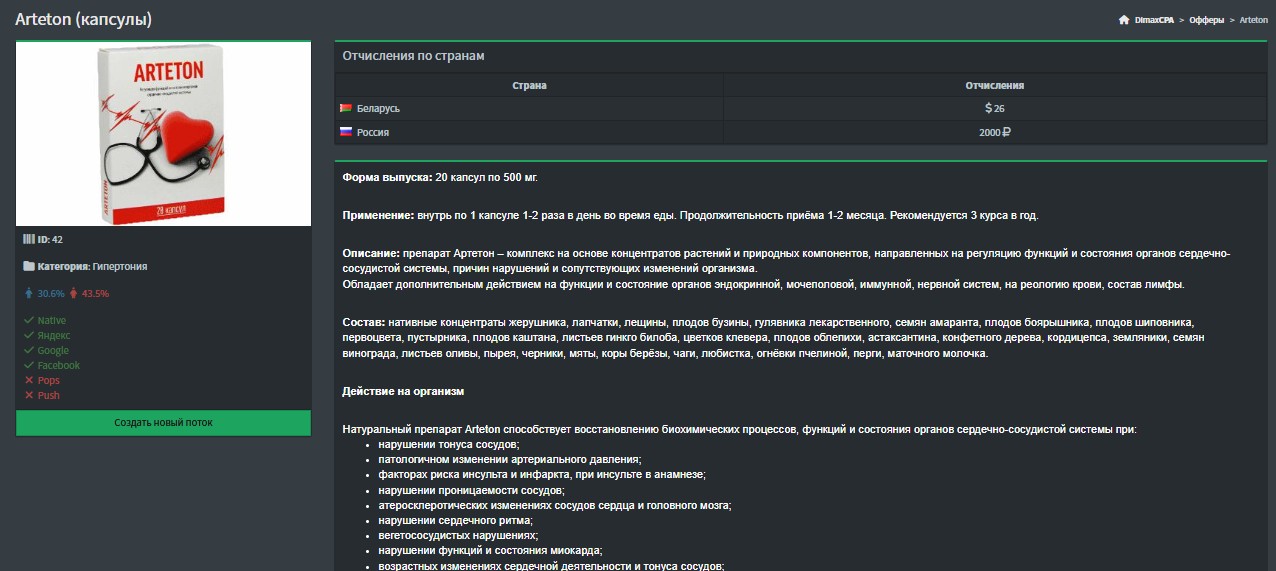
Task: Click the blue male audience icon
Action: (x=29, y=294)
